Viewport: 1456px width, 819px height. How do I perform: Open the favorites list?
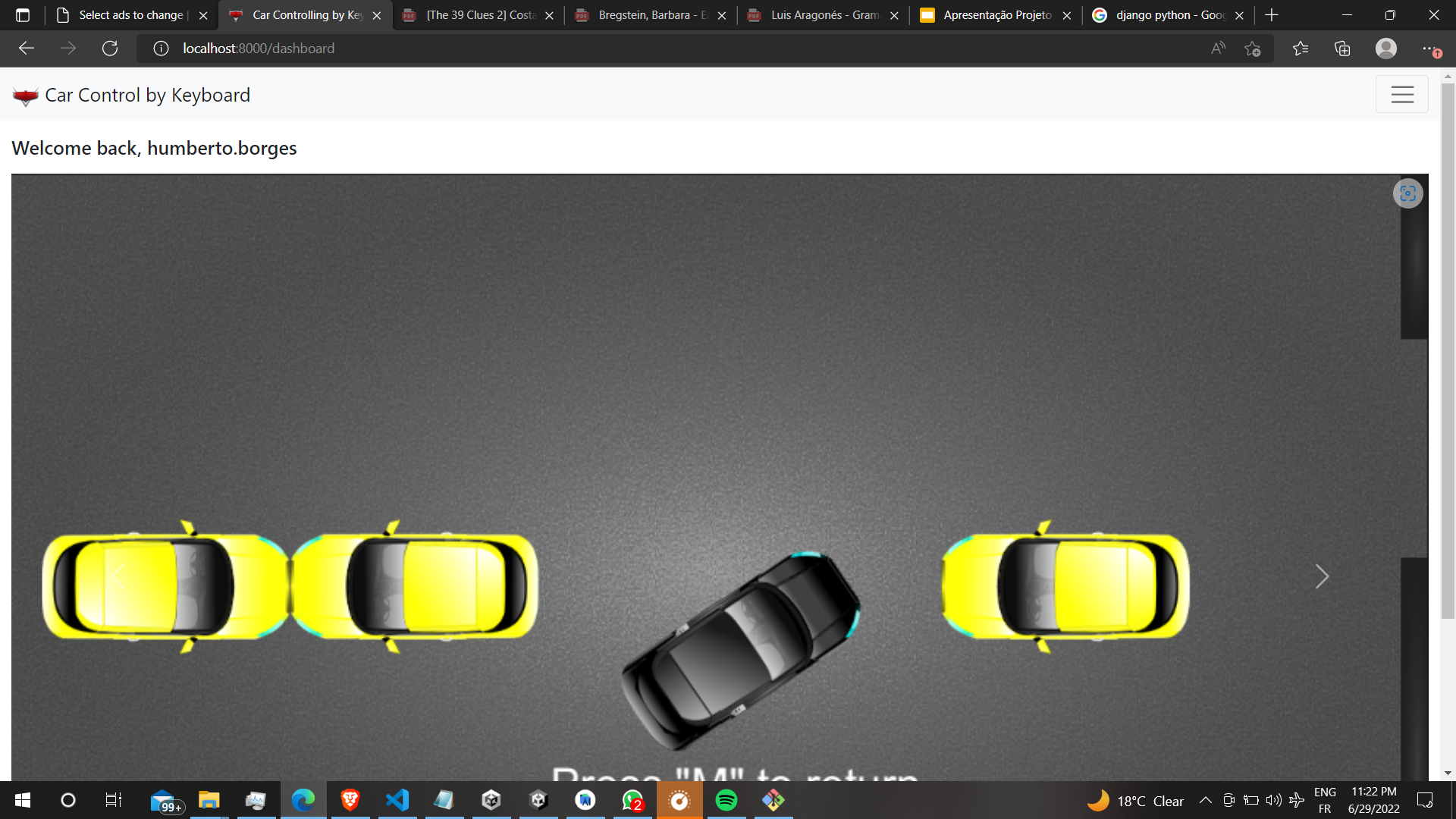click(x=1301, y=49)
